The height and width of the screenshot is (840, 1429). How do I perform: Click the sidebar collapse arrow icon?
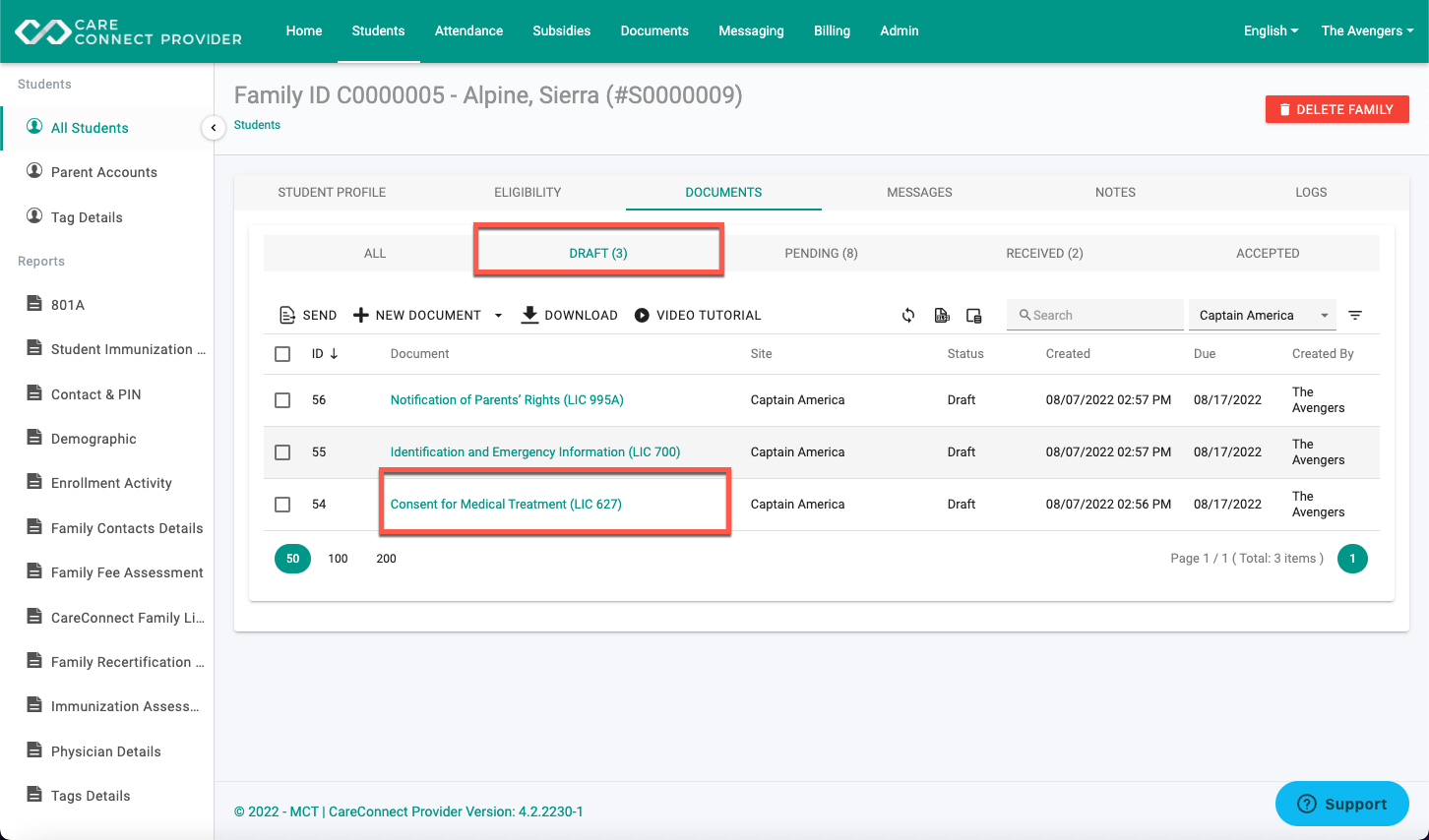click(214, 128)
